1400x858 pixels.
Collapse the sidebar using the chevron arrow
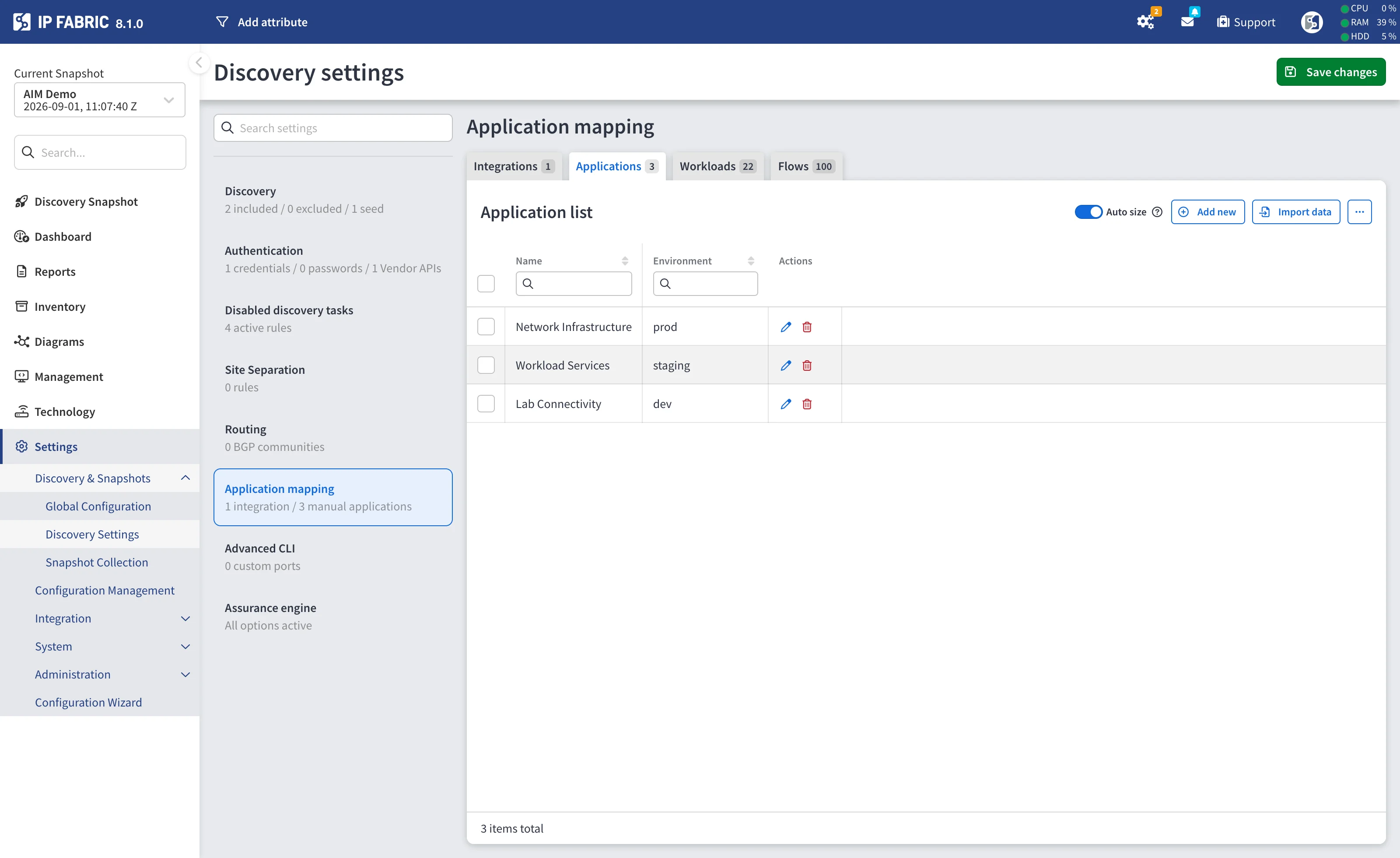point(199,63)
